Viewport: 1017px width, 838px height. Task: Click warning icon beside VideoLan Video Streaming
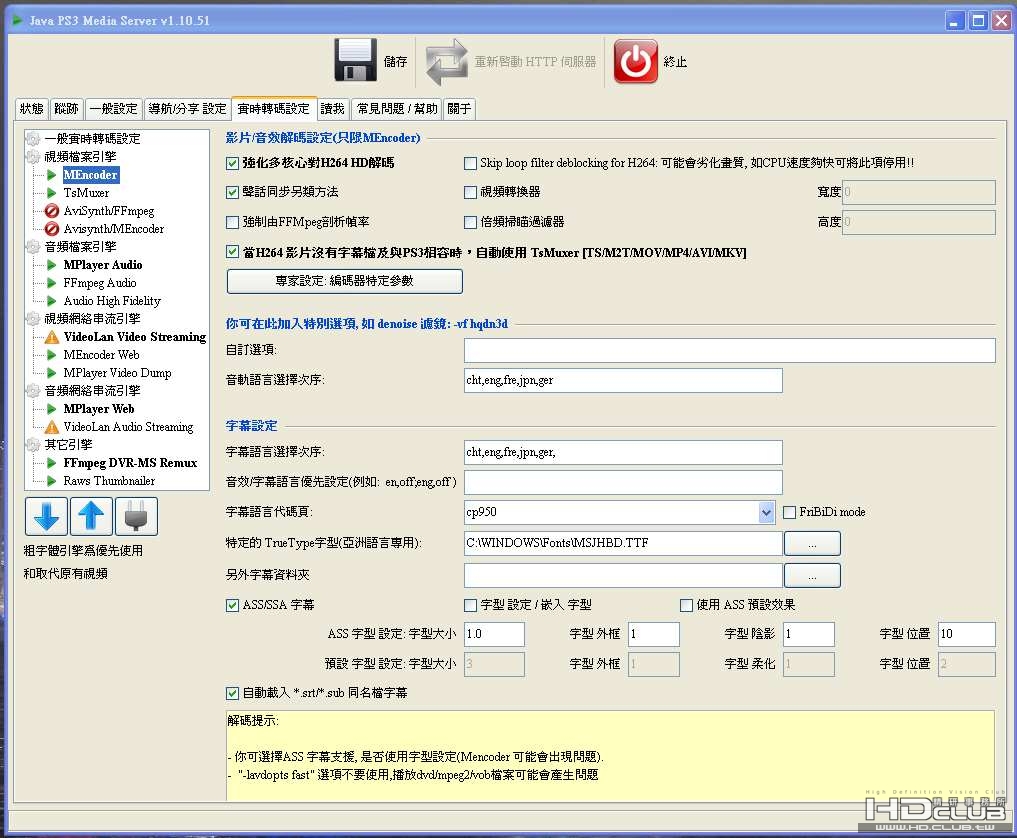tap(52, 337)
